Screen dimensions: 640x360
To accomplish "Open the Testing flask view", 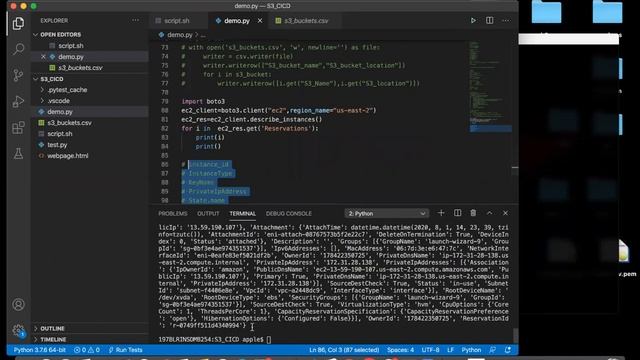I will tap(18, 153).
